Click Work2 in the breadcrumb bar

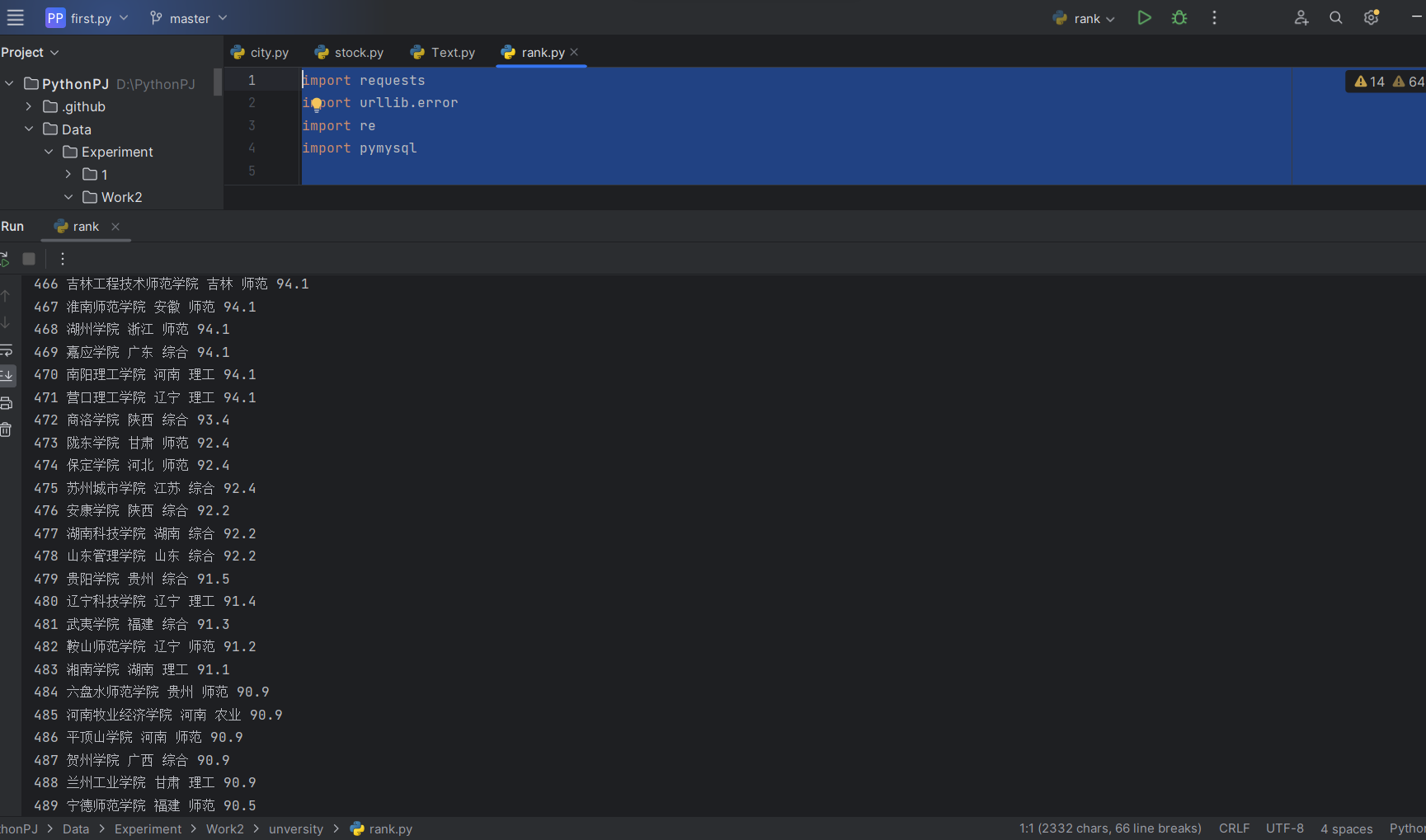pos(225,829)
